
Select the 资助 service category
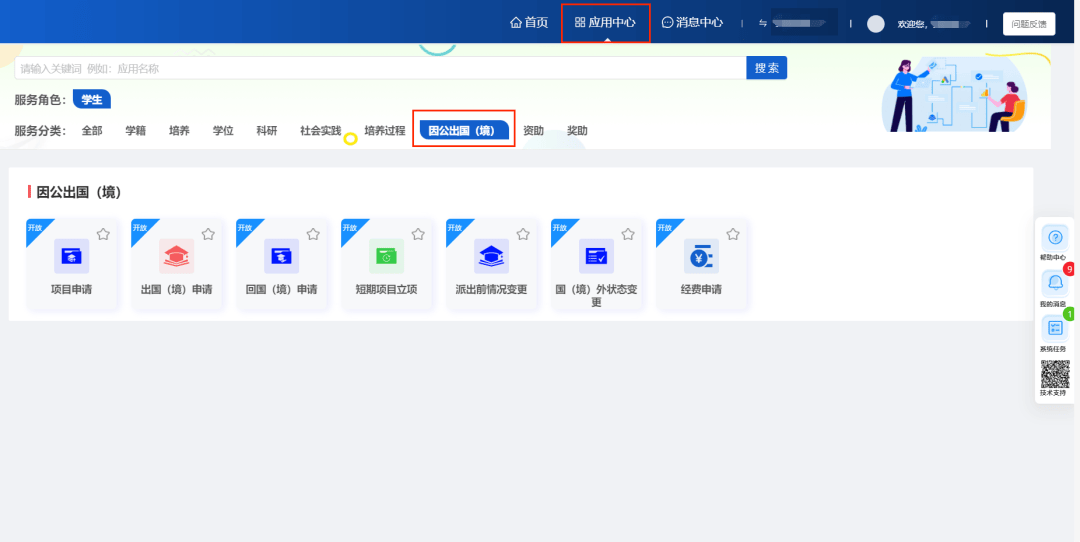(533, 131)
